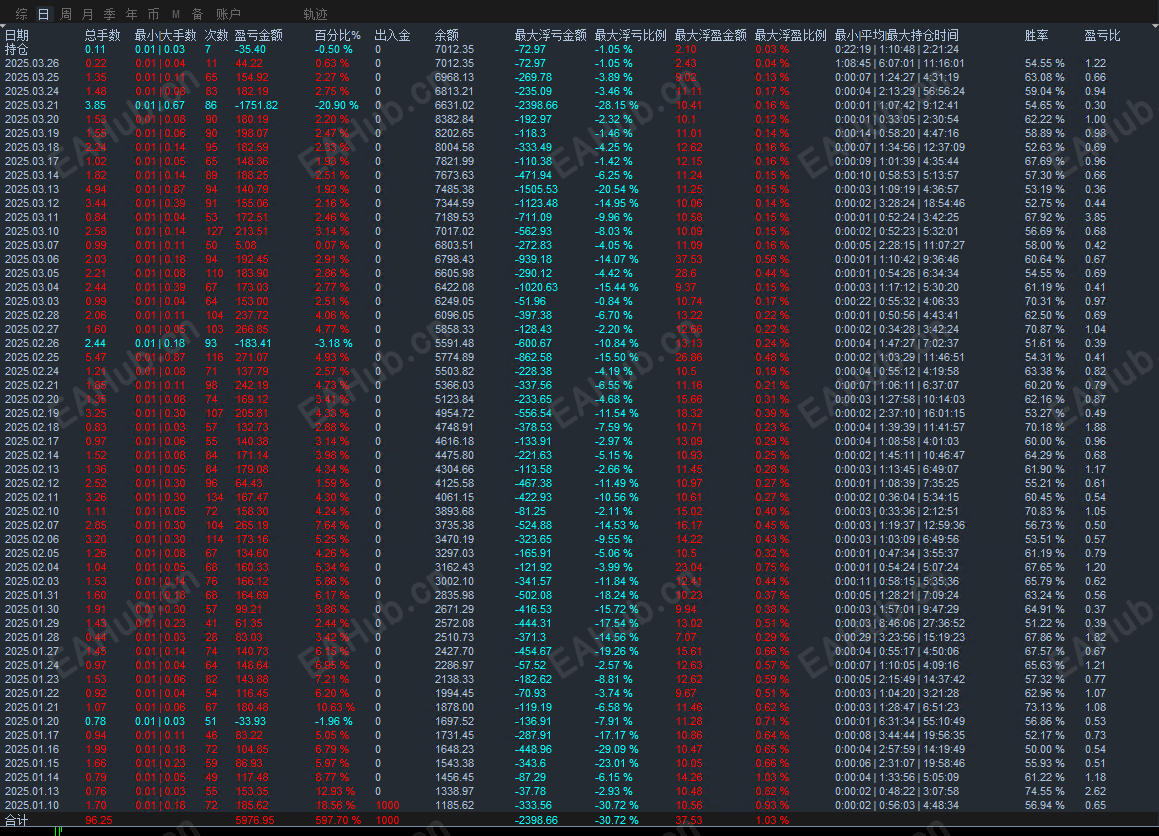Click deposit value 1000 on 2025.01.10
Screen dimensions: 1159x836
pyautogui.click(x=387, y=805)
